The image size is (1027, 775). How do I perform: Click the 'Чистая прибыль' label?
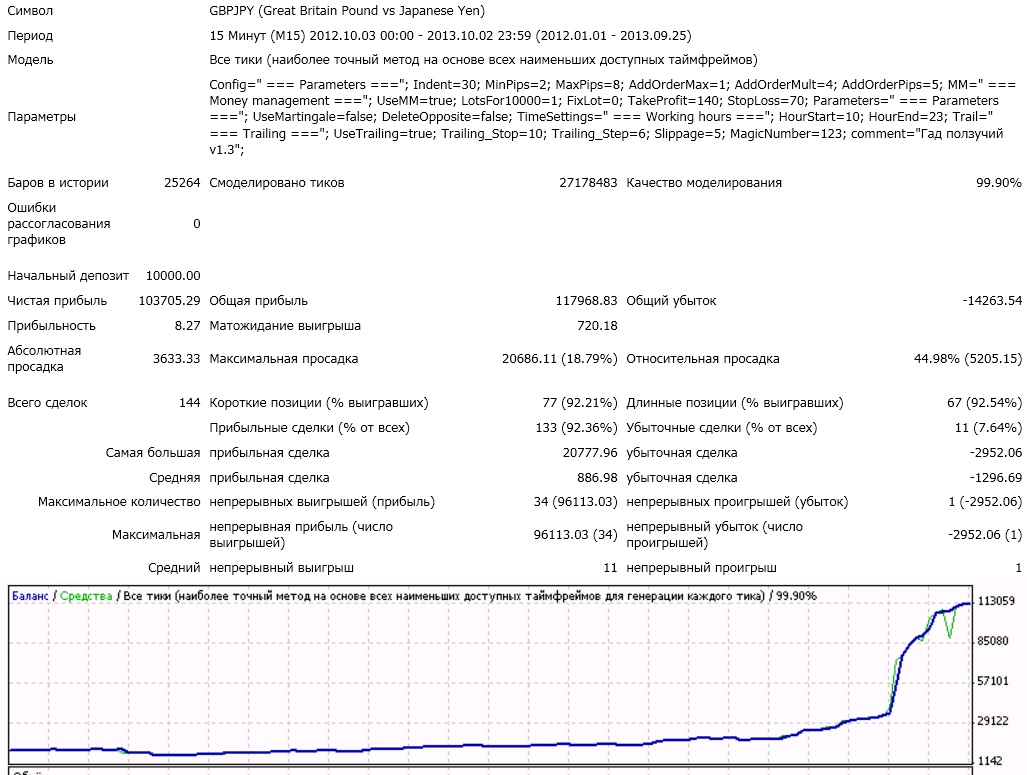(57, 301)
